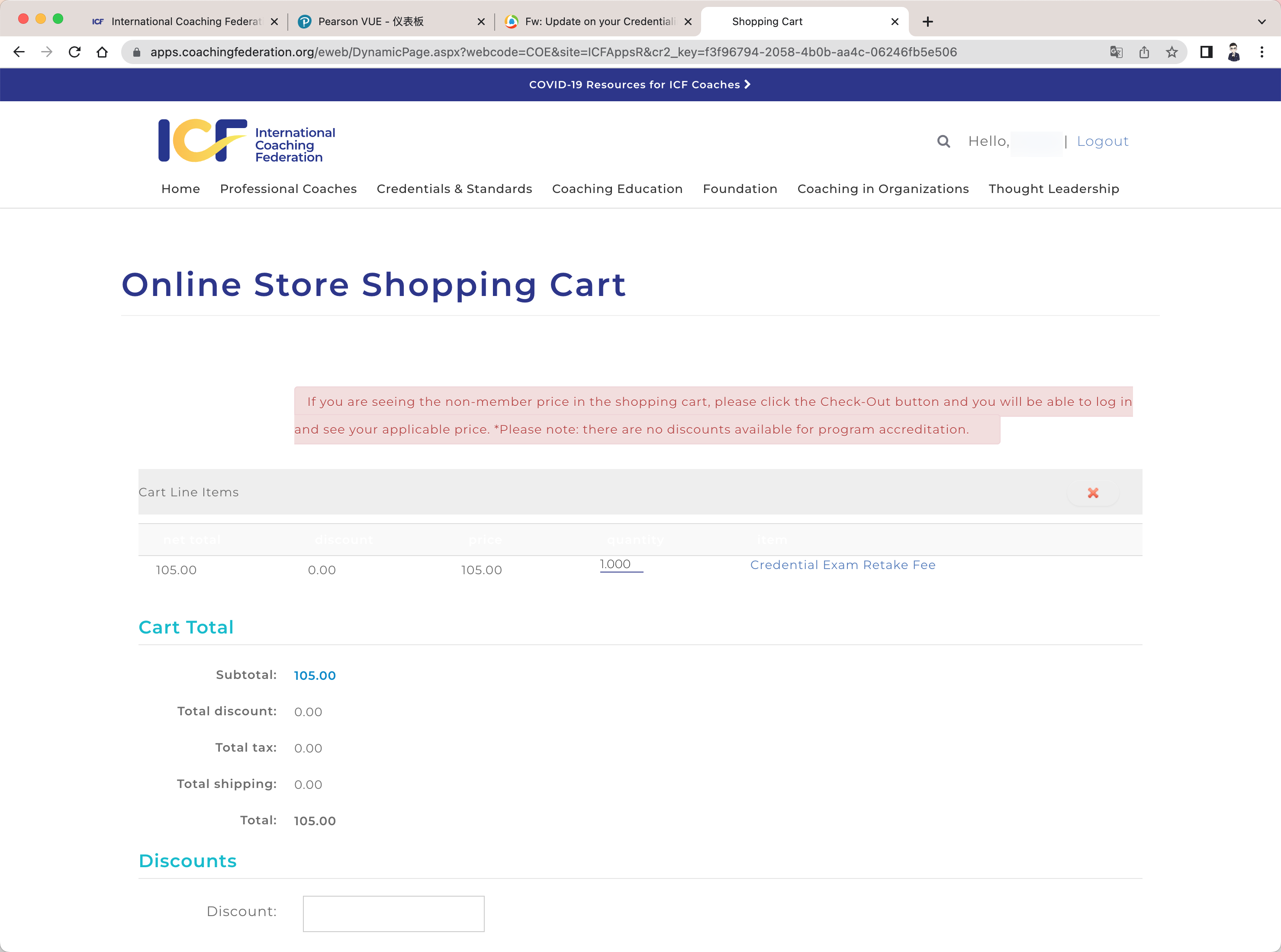The image size is (1281, 952).
Task: Expand the tab search chevron
Action: [1262, 22]
